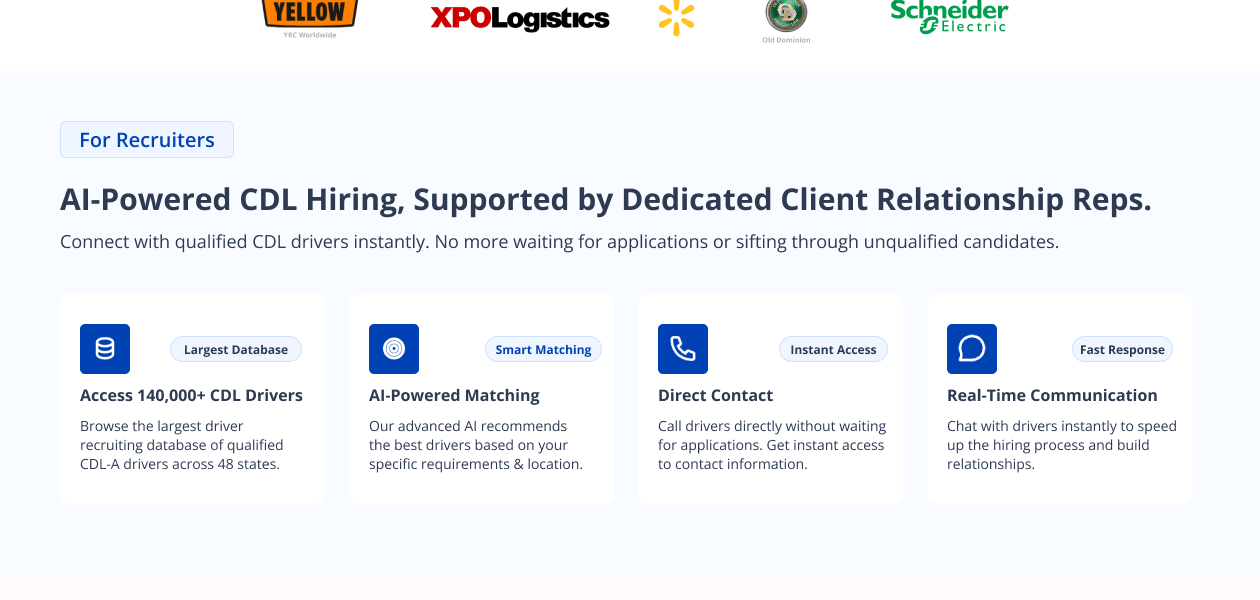The image size is (1260, 600).
Task: Click the AI matching target icon
Action: pyautogui.click(x=394, y=349)
